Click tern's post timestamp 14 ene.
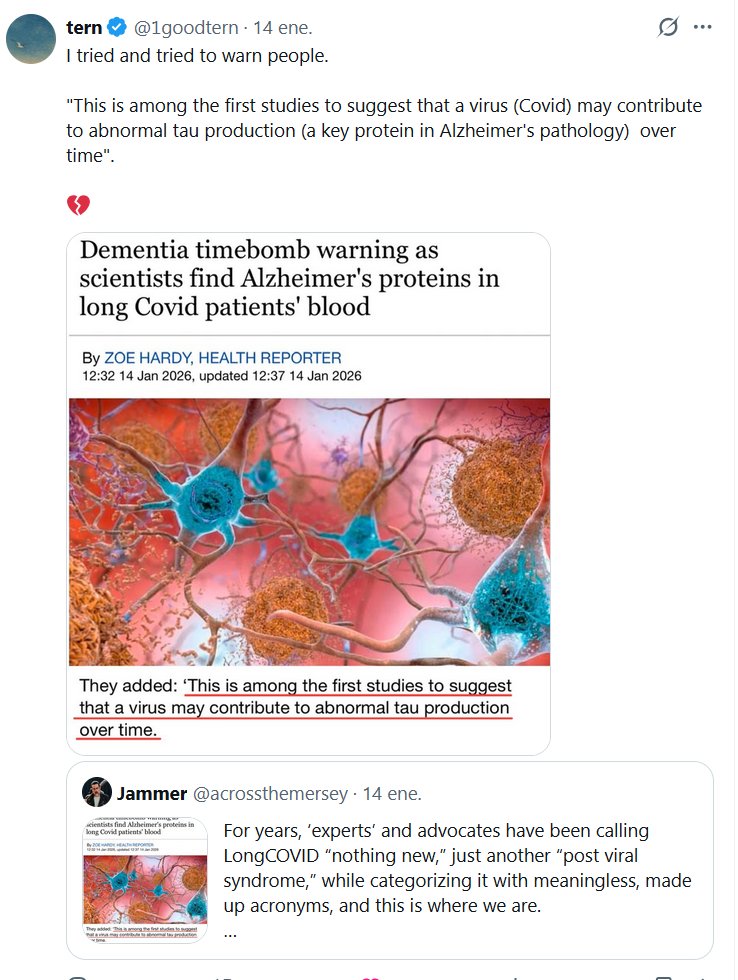The height and width of the screenshot is (980, 738). [x=281, y=29]
